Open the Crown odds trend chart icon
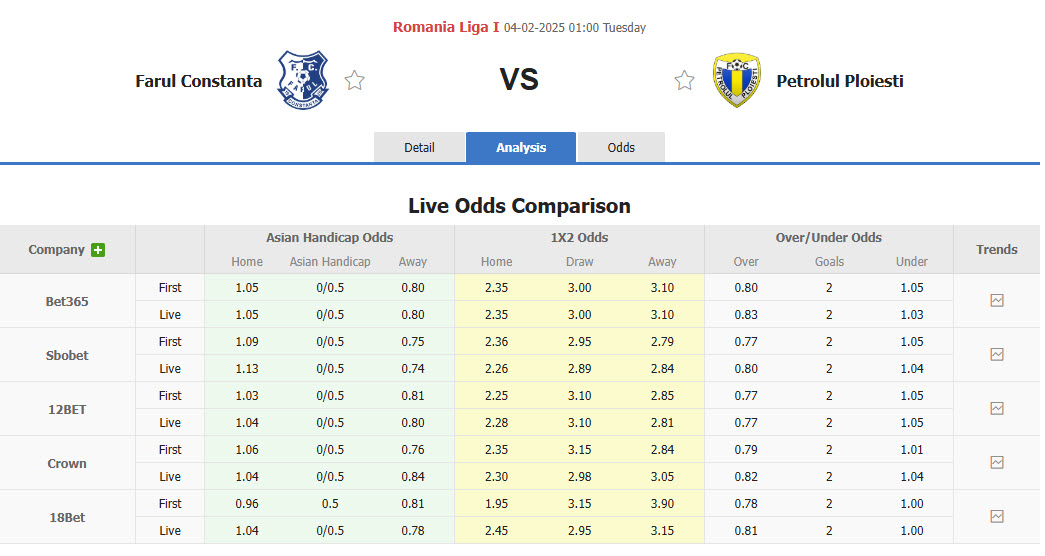The image size is (1045, 556). click(x=996, y=462)
